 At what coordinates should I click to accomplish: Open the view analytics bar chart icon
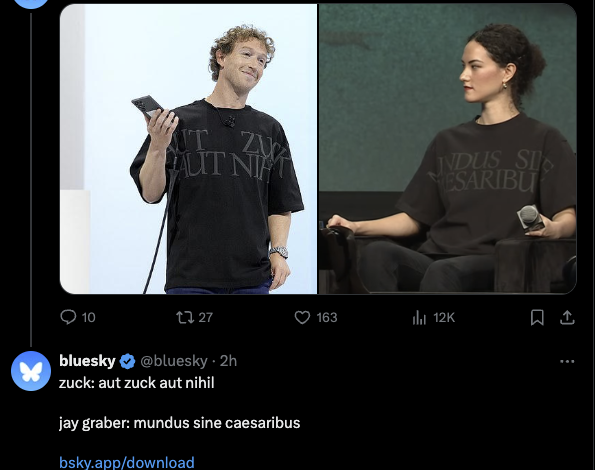419,318
